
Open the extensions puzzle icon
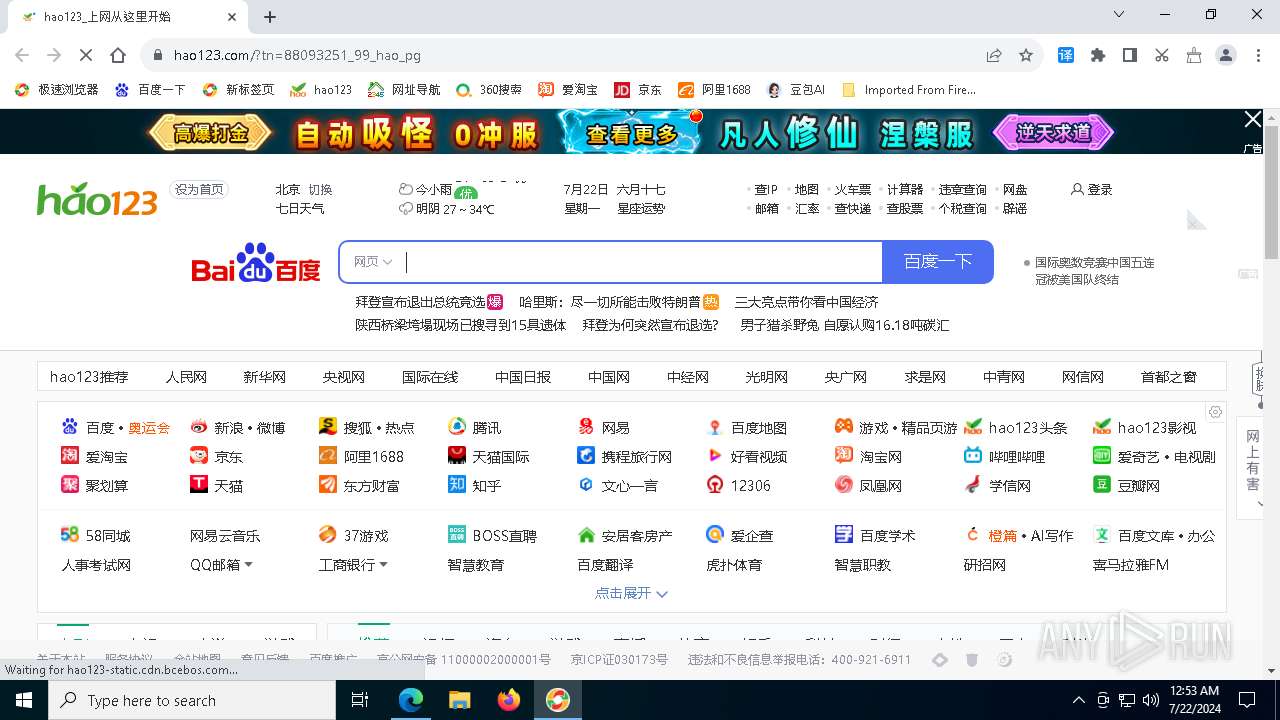click(1098, 56)
